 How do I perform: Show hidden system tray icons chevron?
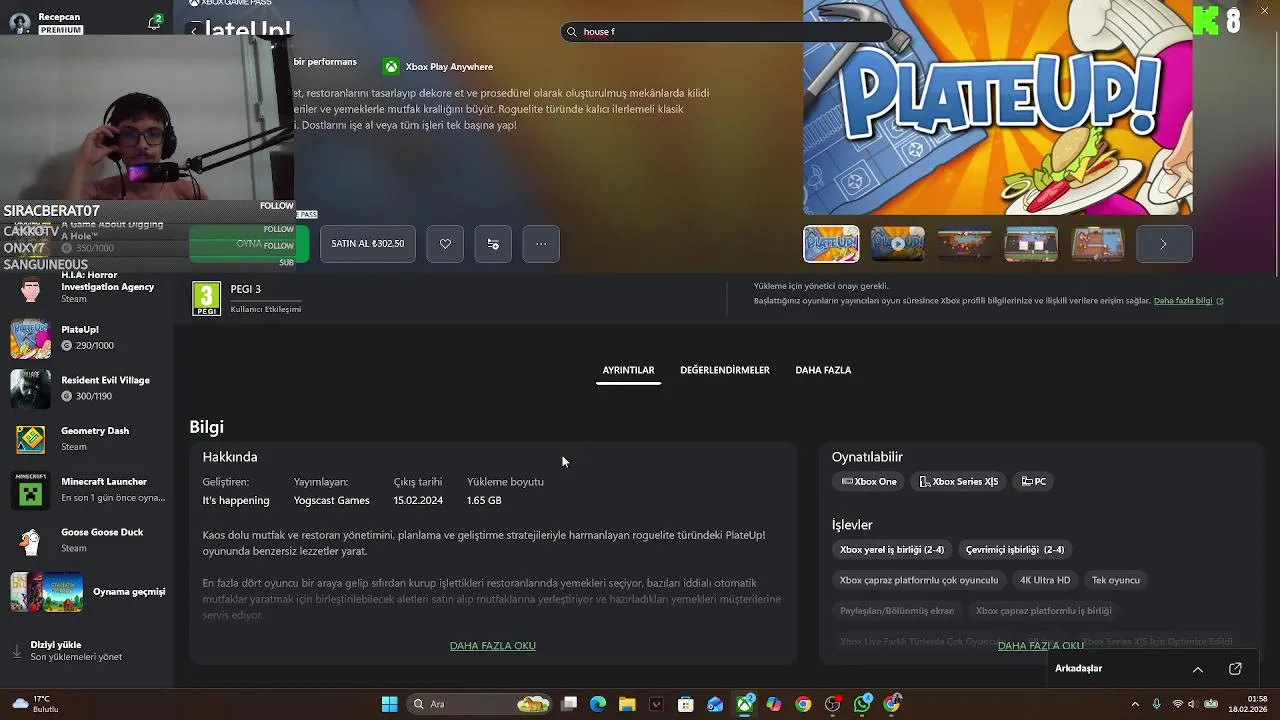click(1135, 704)
